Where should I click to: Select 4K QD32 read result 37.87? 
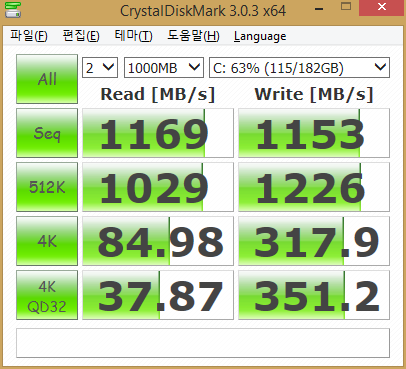tap(158, 295)
